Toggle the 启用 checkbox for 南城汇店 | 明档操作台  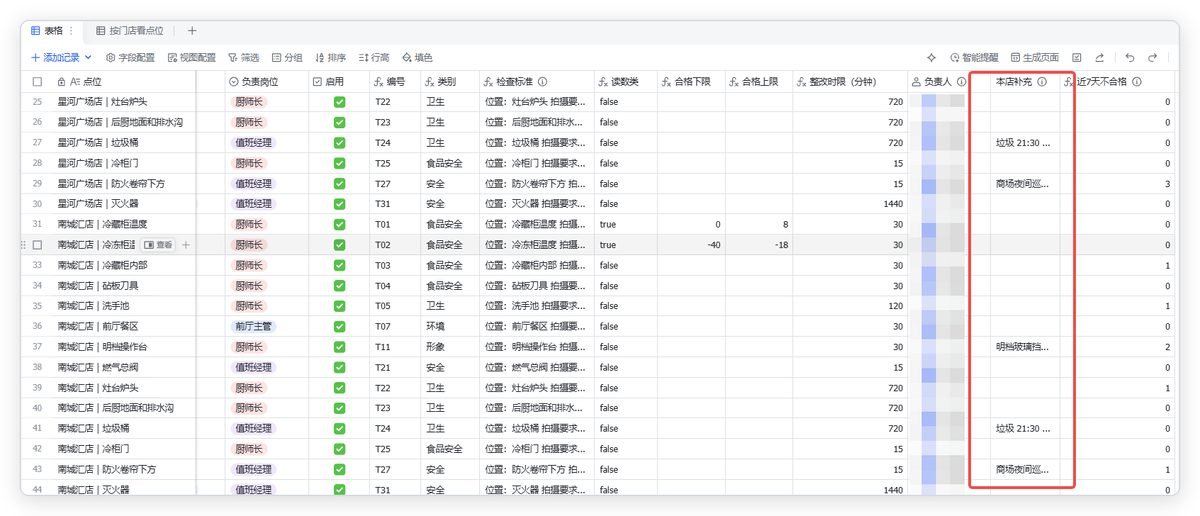pos(339,347)
